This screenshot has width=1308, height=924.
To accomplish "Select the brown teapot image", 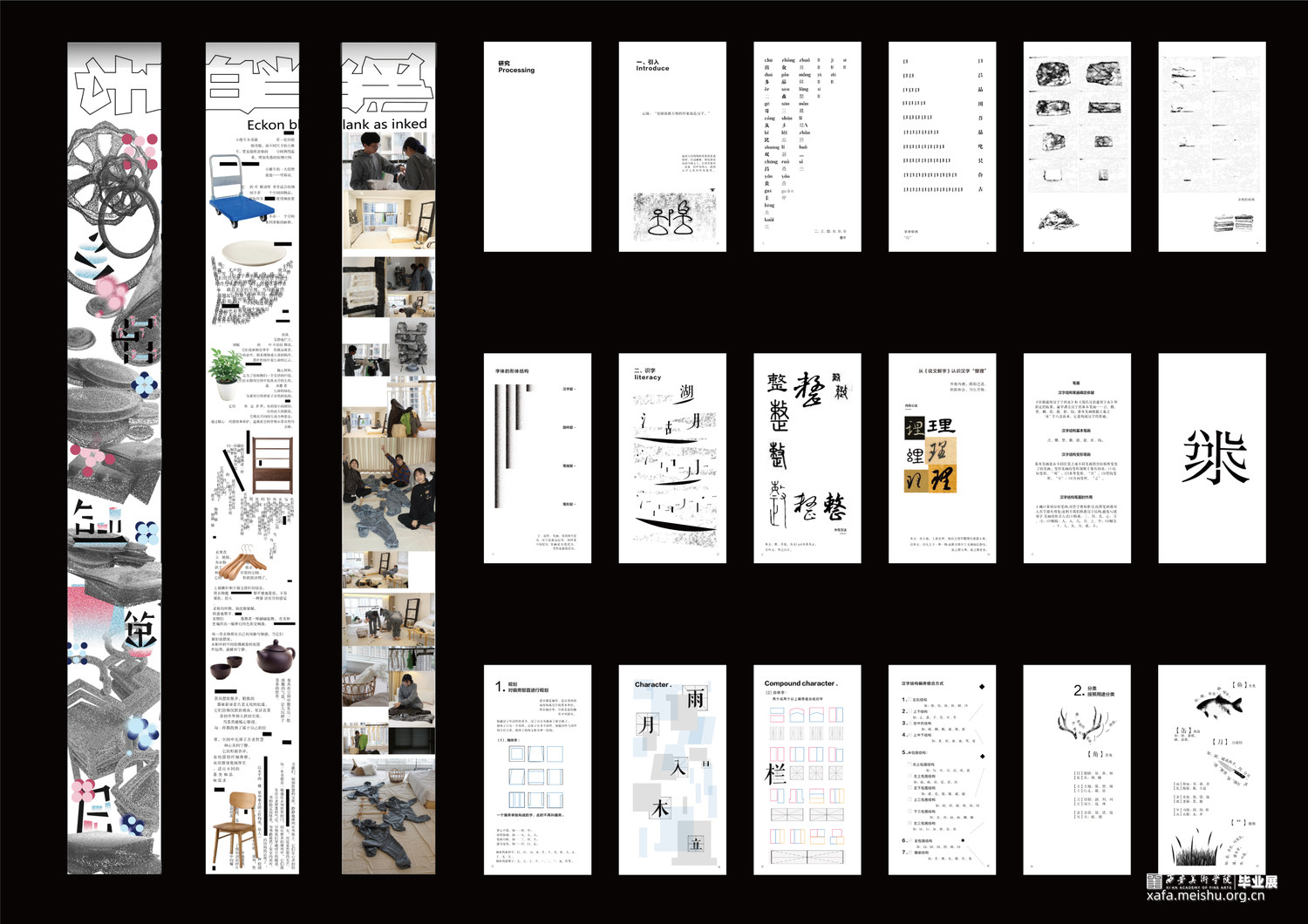I will 275,656.
